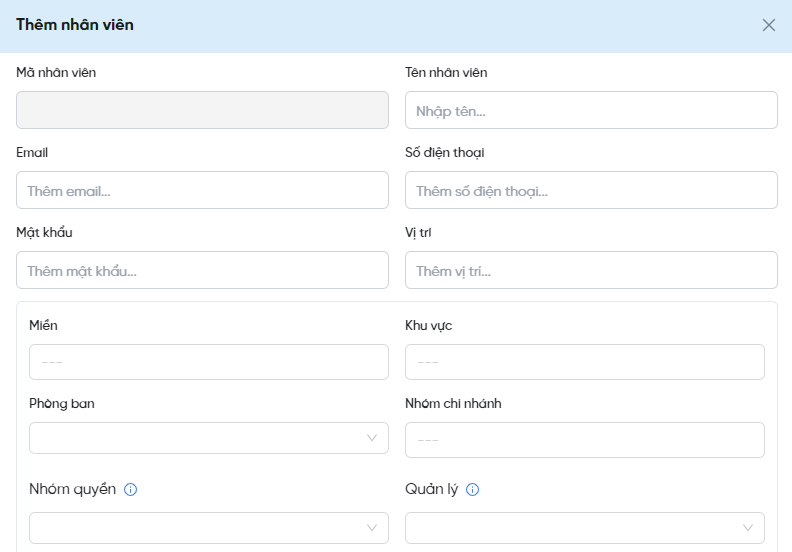Close the Thêm nhân viên dialog

point(768,25)
